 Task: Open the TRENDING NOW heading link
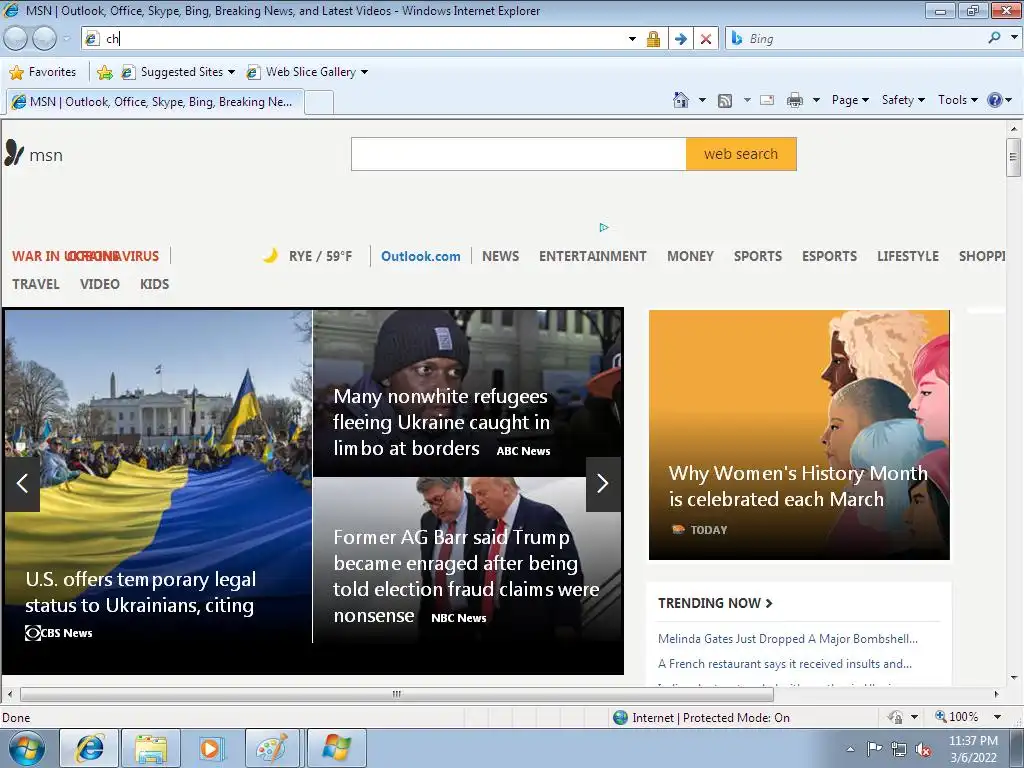(715, 603)
